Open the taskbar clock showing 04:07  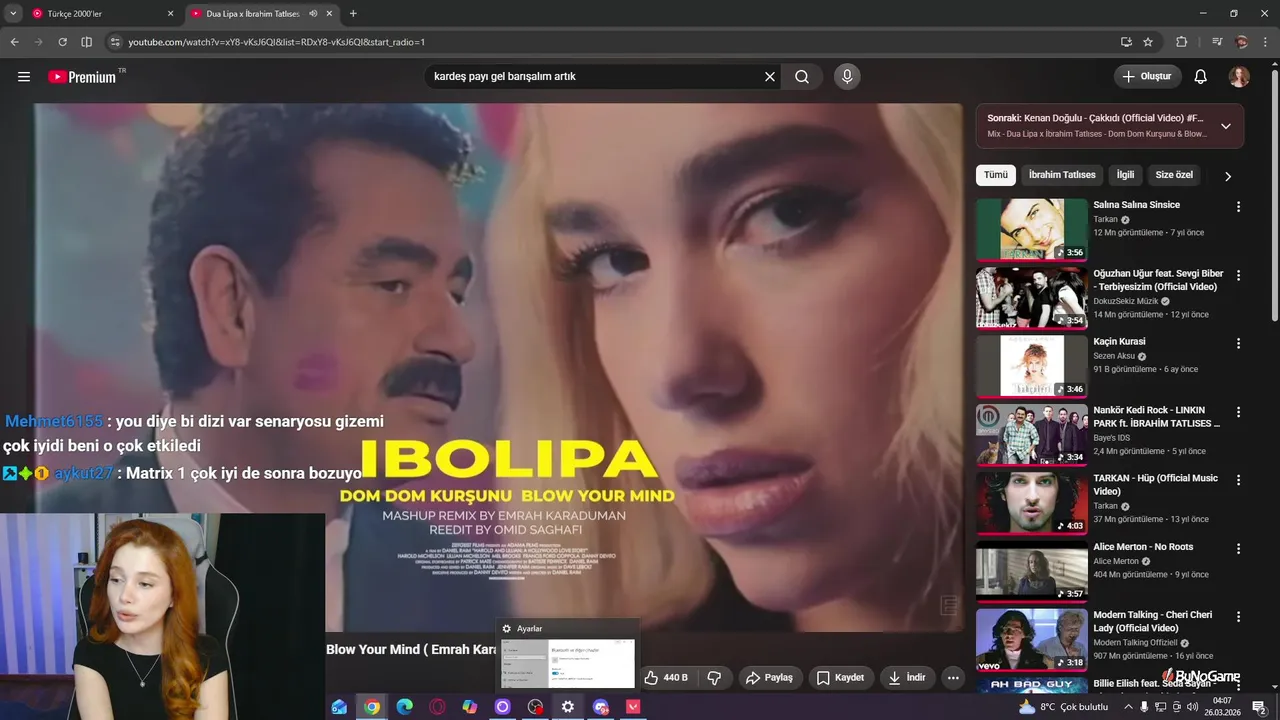(x=1222, y=707)
